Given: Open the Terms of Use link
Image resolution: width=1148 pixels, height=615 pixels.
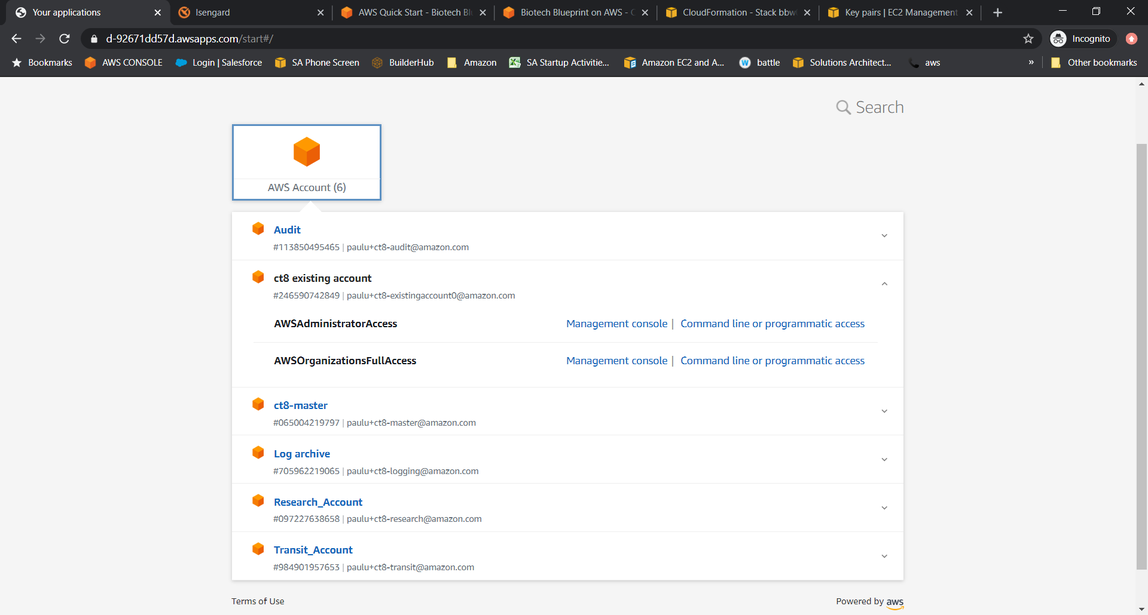Looking at the screenshot, I should coord(258,601).
